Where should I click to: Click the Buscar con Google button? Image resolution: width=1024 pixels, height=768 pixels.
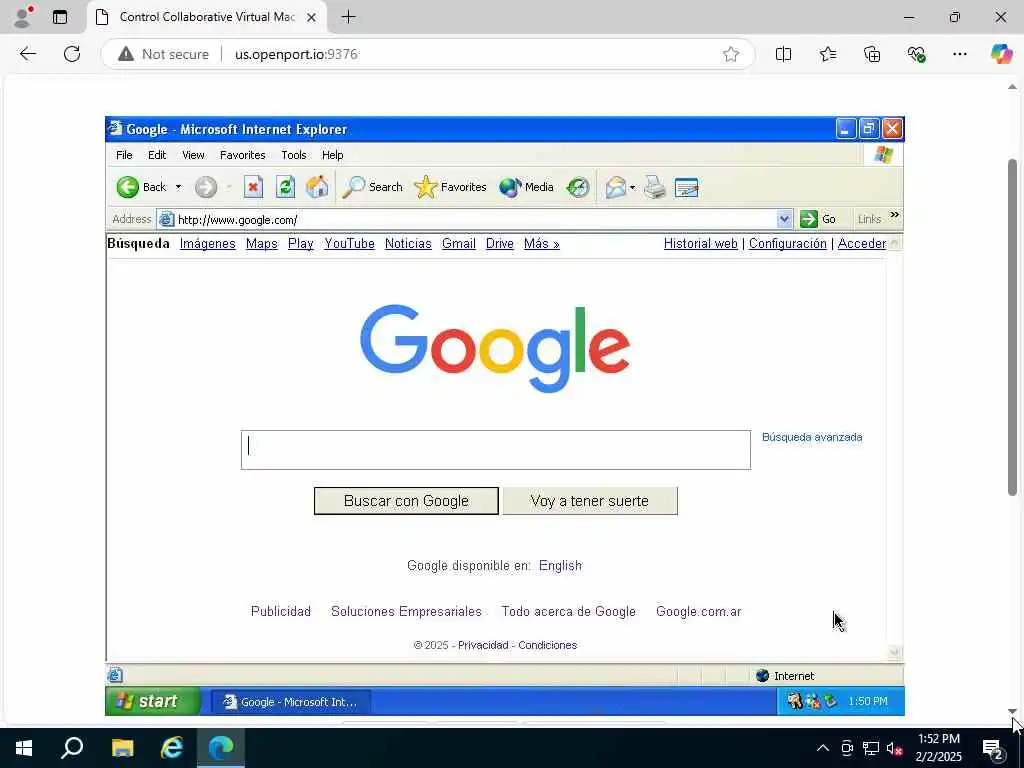[x=406, y=501]
